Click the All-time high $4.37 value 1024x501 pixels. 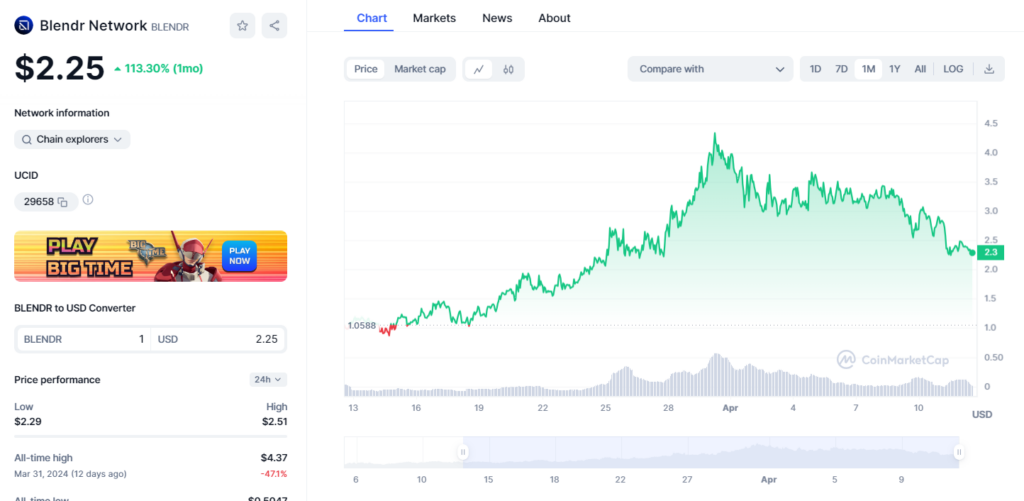(x=274, y=458)
